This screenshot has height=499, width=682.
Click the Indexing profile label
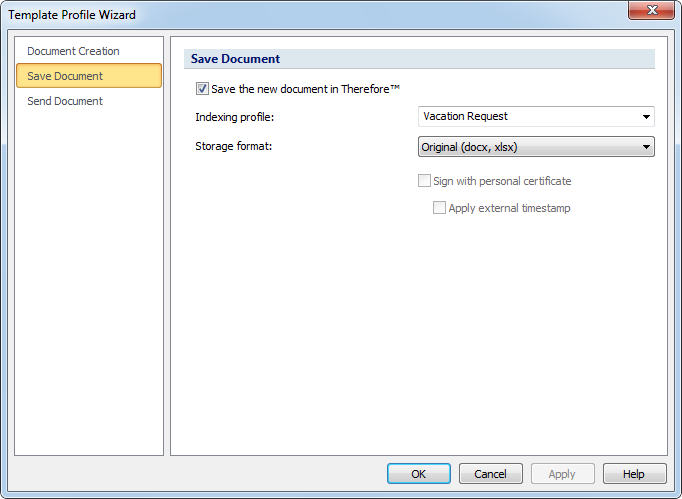pos(234,117)
